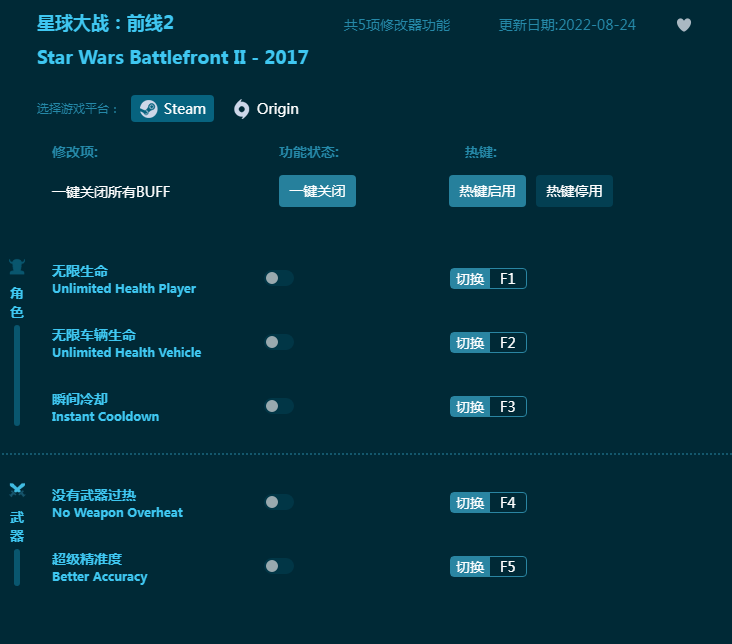Image resolution: width=732 pixels, height=644 pixels.
Task: Click the Origin logo icon
Action: pos(241,109)
